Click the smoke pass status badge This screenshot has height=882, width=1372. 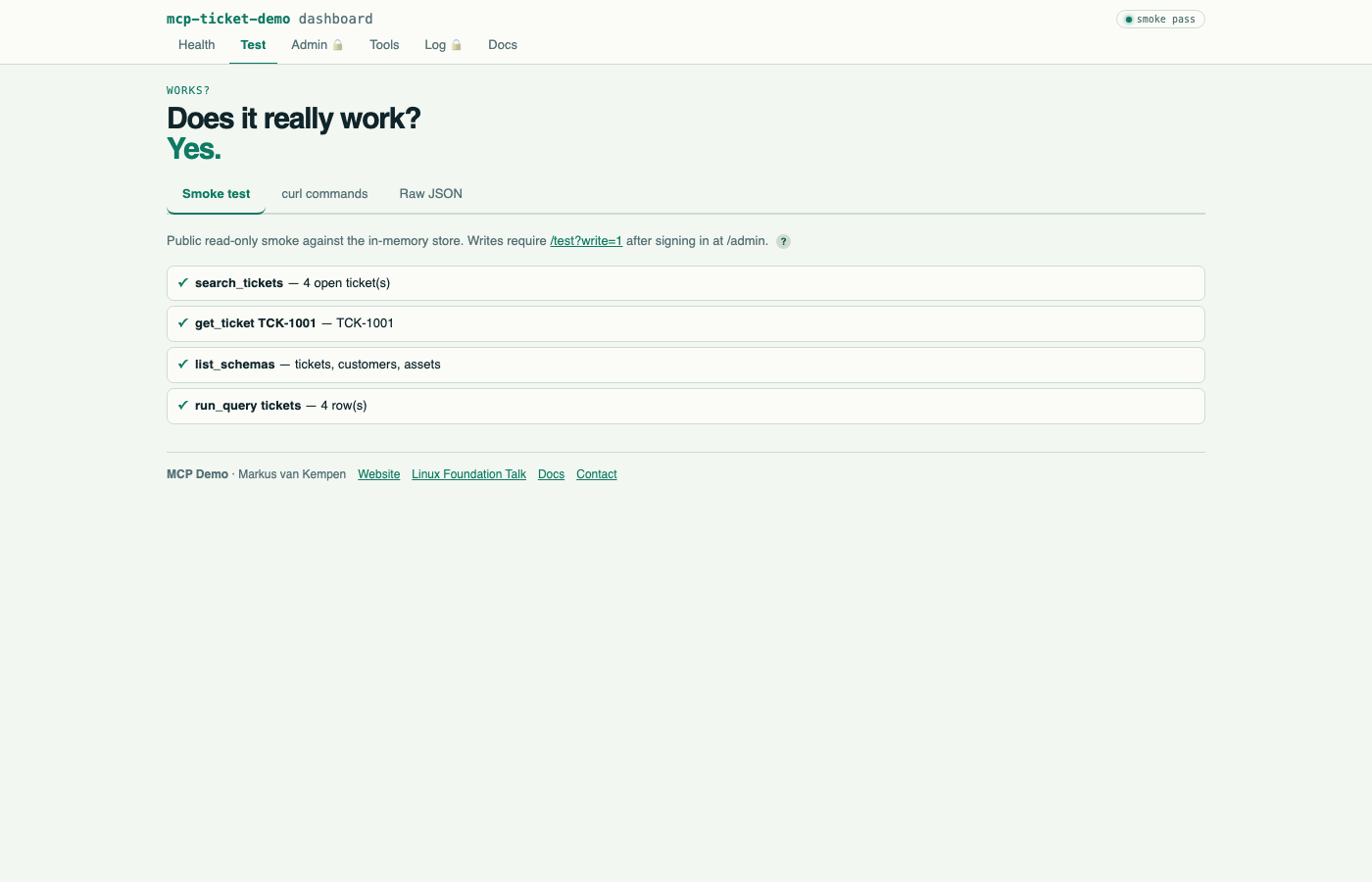pos(1160,20)
